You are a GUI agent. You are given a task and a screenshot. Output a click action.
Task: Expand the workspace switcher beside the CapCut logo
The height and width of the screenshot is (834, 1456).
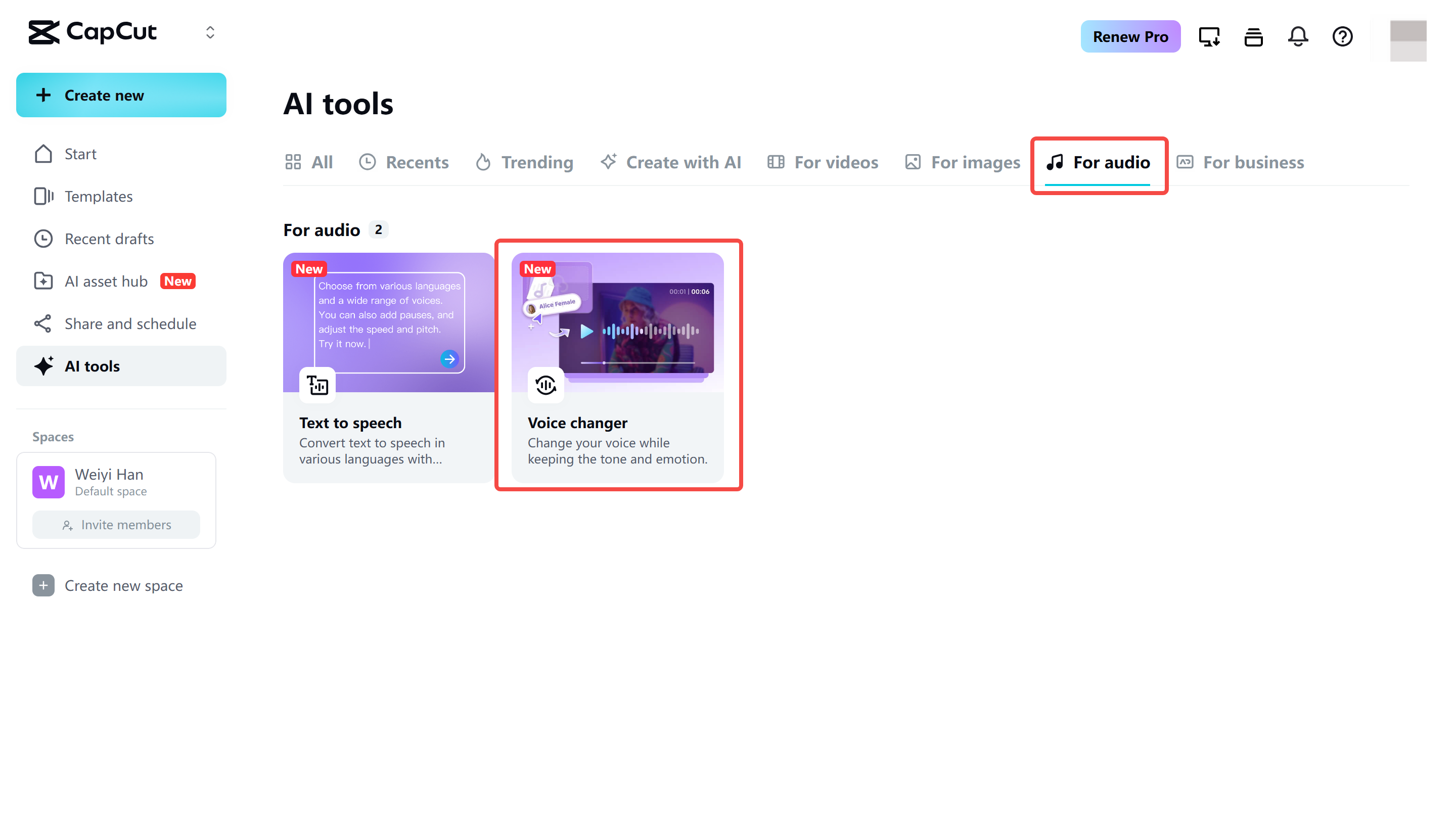[210, 33]
